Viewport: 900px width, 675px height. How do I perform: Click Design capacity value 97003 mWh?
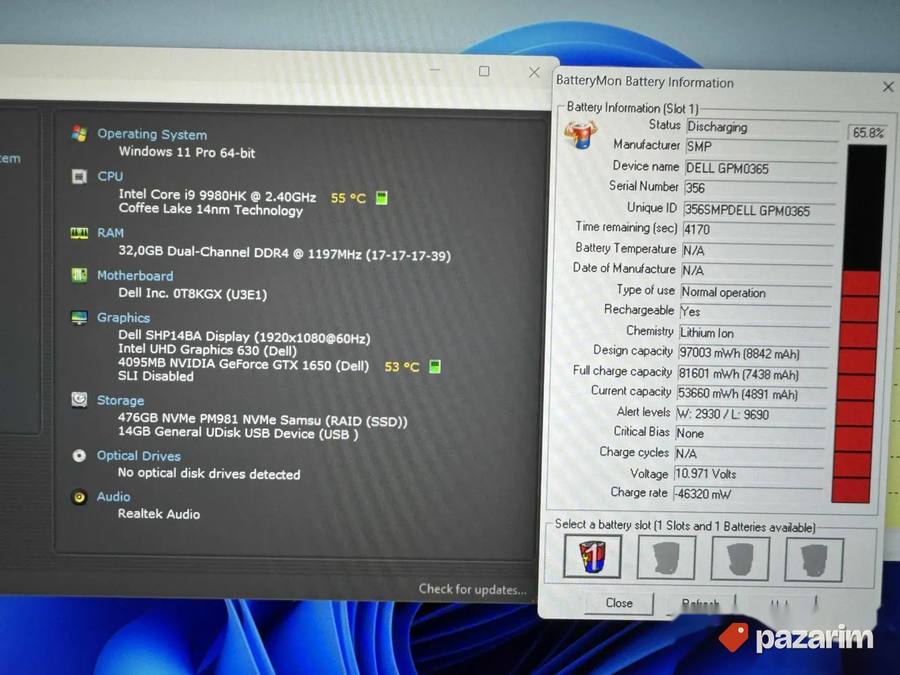coord(754,354)
